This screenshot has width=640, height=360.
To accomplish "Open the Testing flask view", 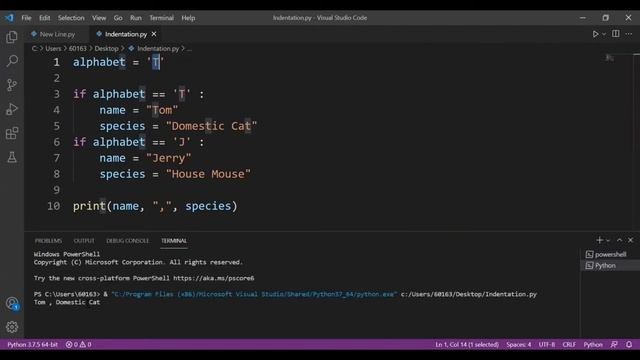I will pos(12,157).
